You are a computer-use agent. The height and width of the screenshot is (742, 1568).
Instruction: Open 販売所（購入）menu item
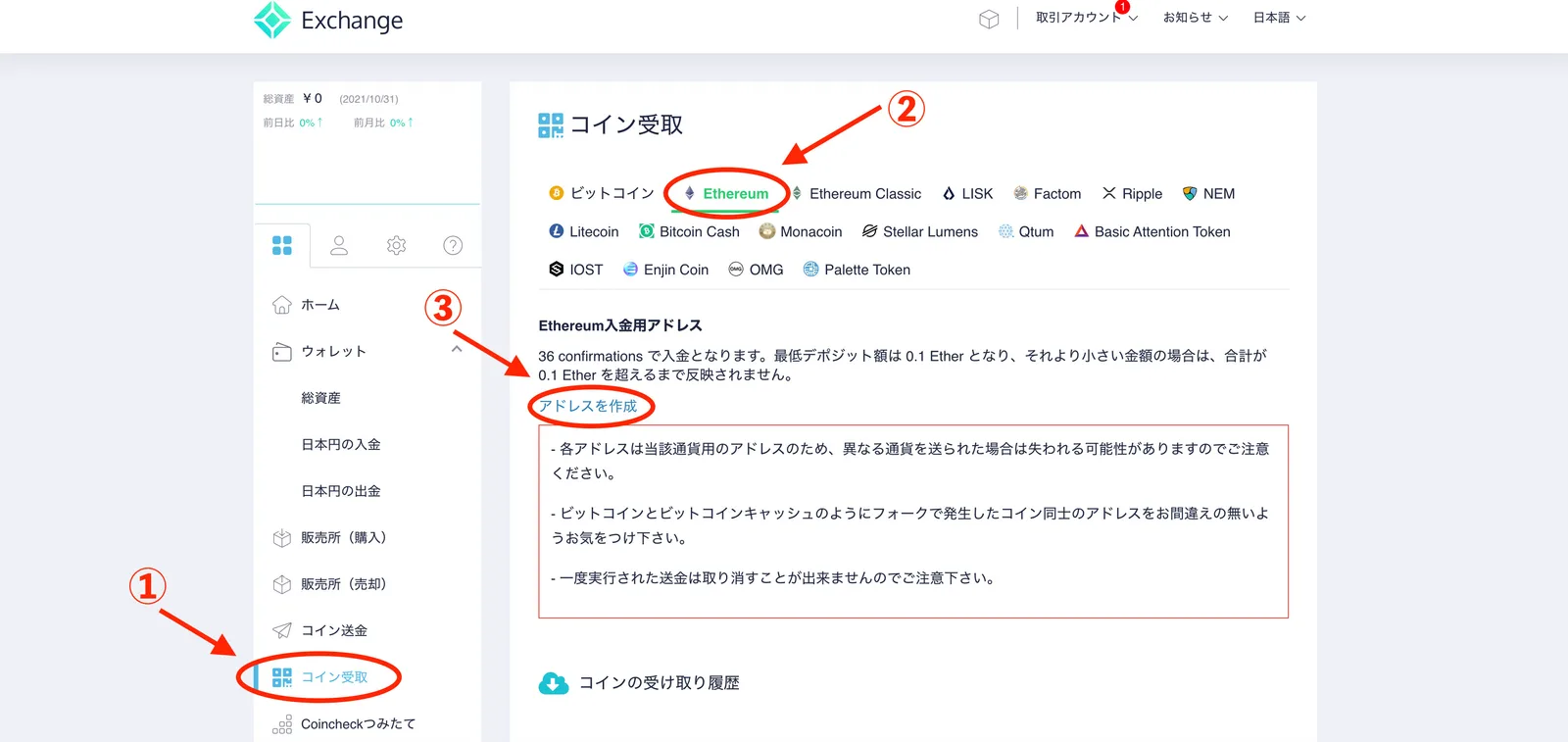[x=344, y=537]
